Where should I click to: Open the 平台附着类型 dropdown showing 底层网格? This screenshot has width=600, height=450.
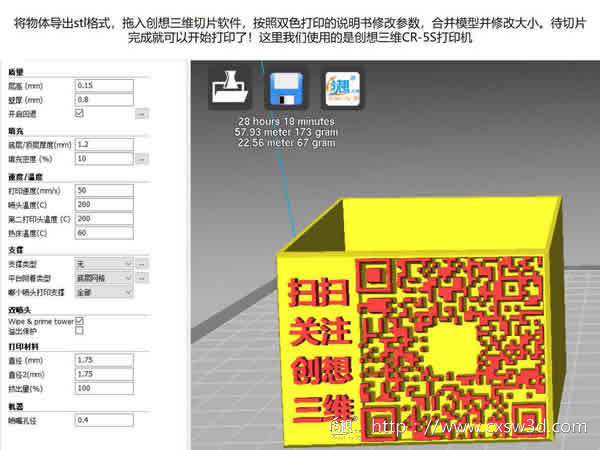104,278
